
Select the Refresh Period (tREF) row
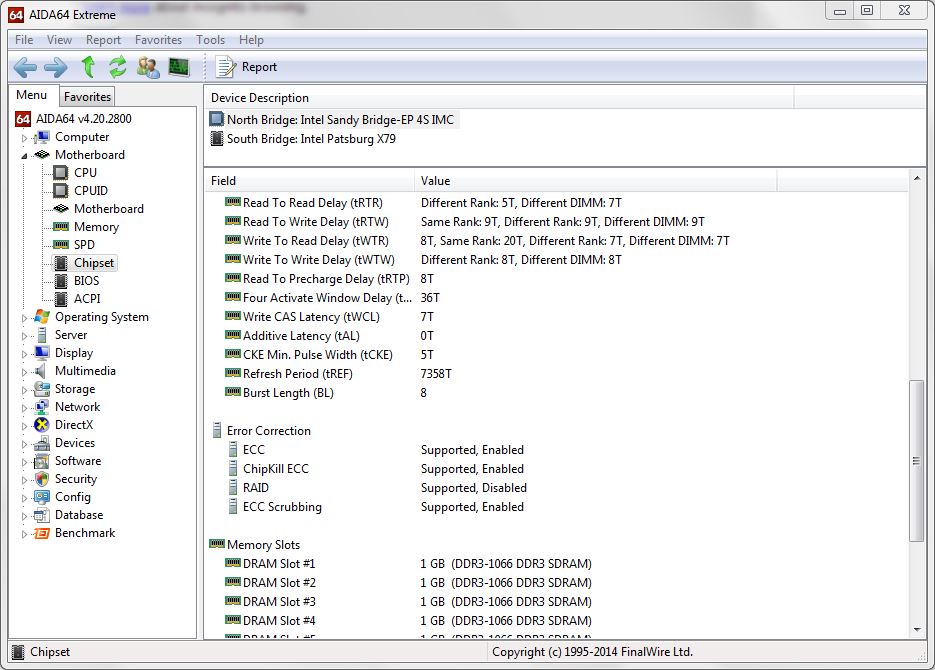click(x=556, y=374)
